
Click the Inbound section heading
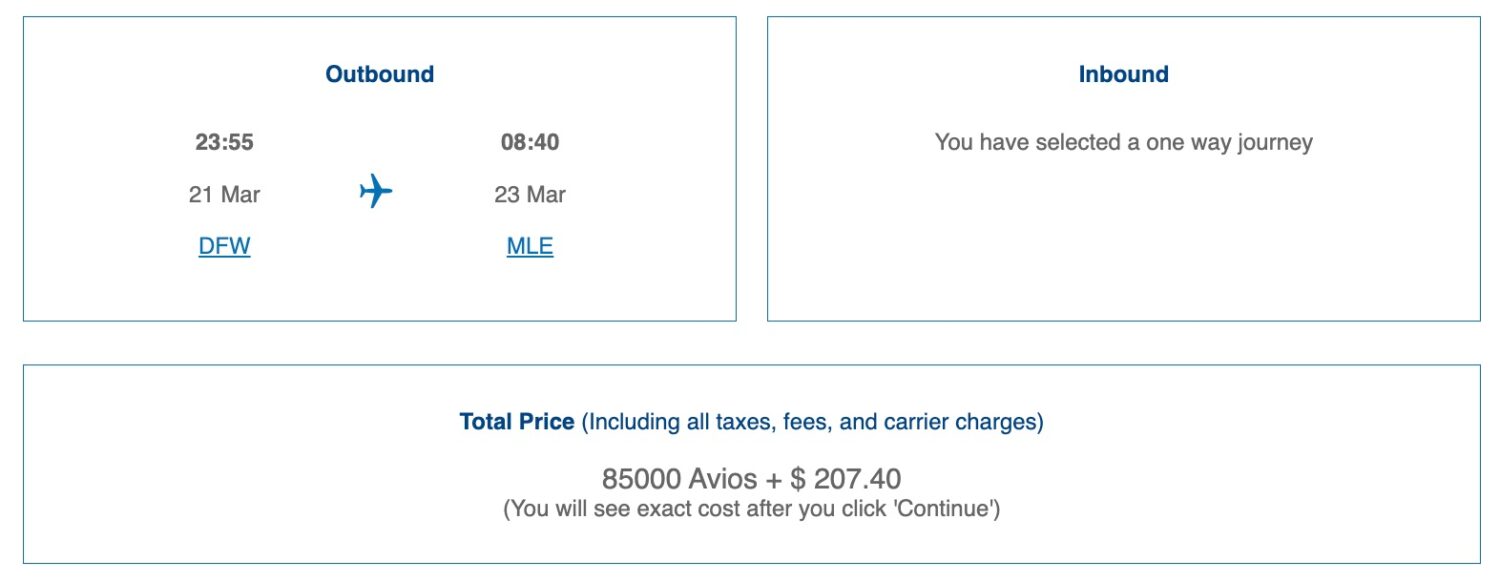1124,73
